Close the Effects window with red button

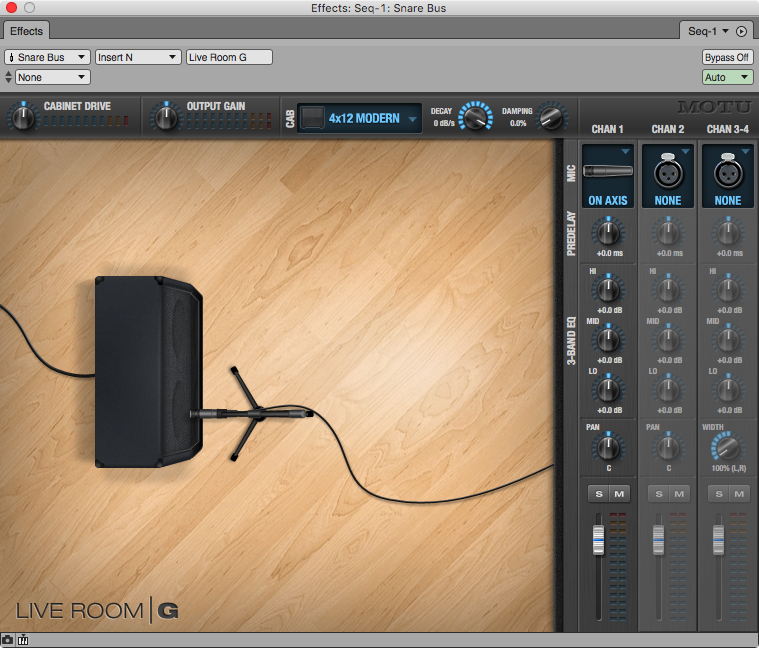pyautogui.click(x=11, y=7)
